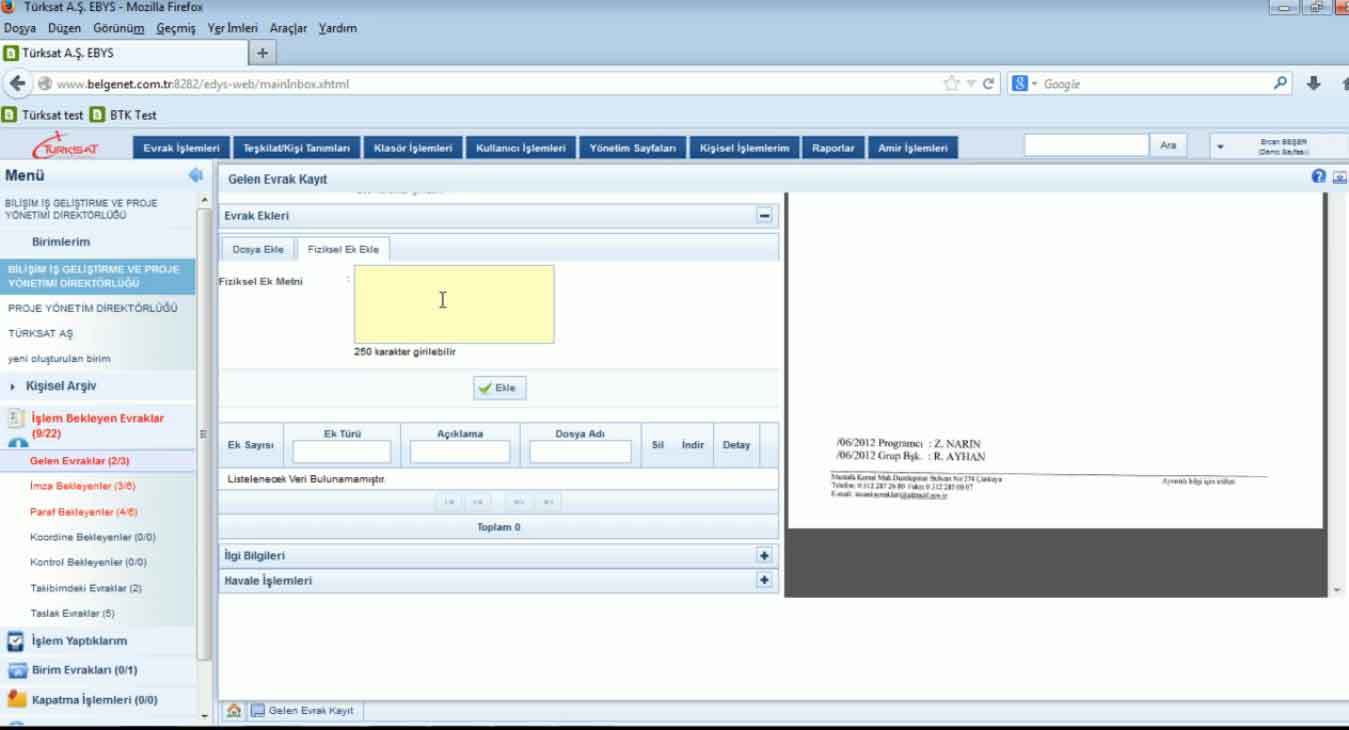Click the header search input beside Ara
The height and width of the screenshot is (730, 1349).
(1086, 146)
